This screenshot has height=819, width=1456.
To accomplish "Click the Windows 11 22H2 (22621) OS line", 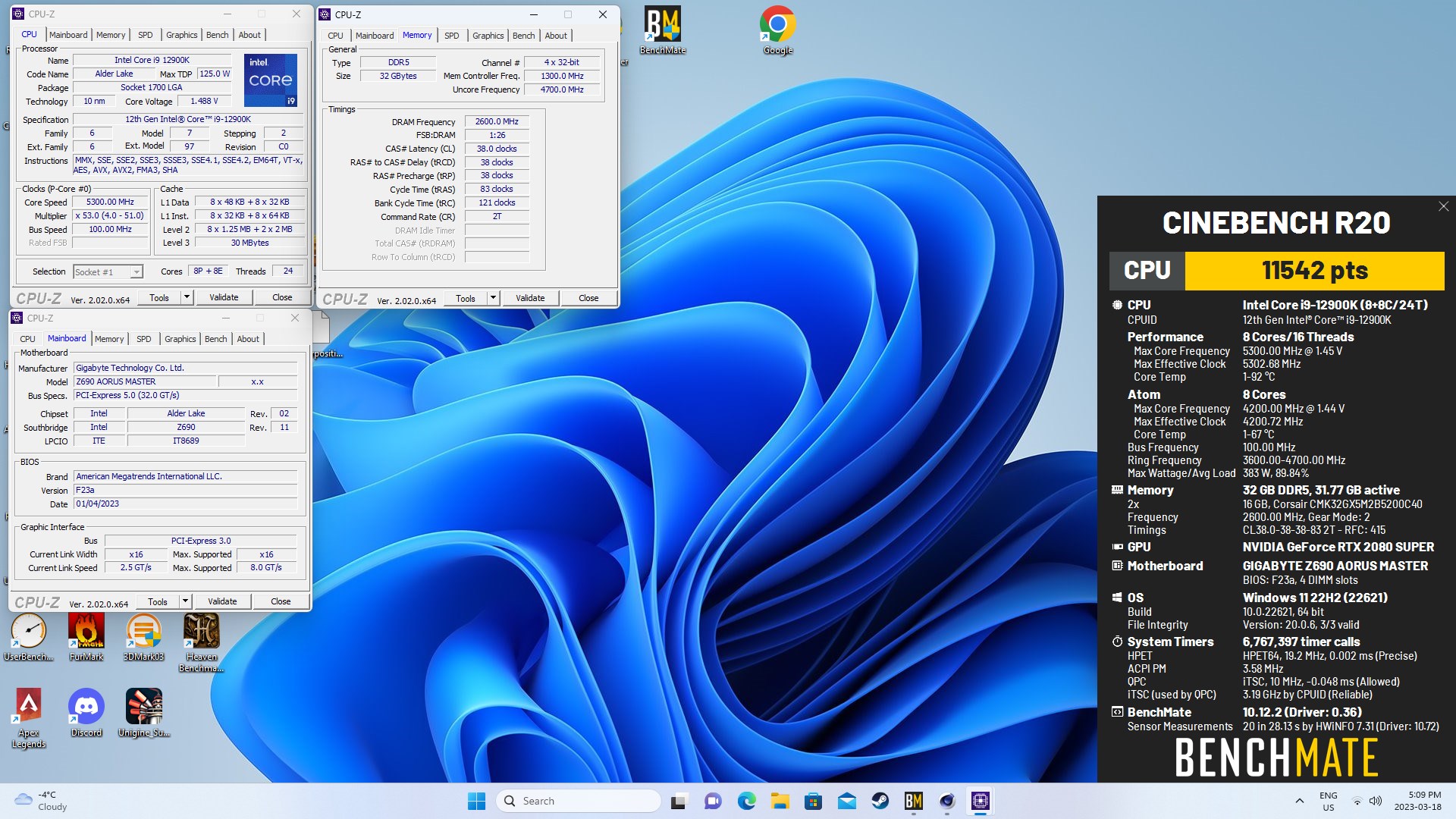I will 1315,598.
